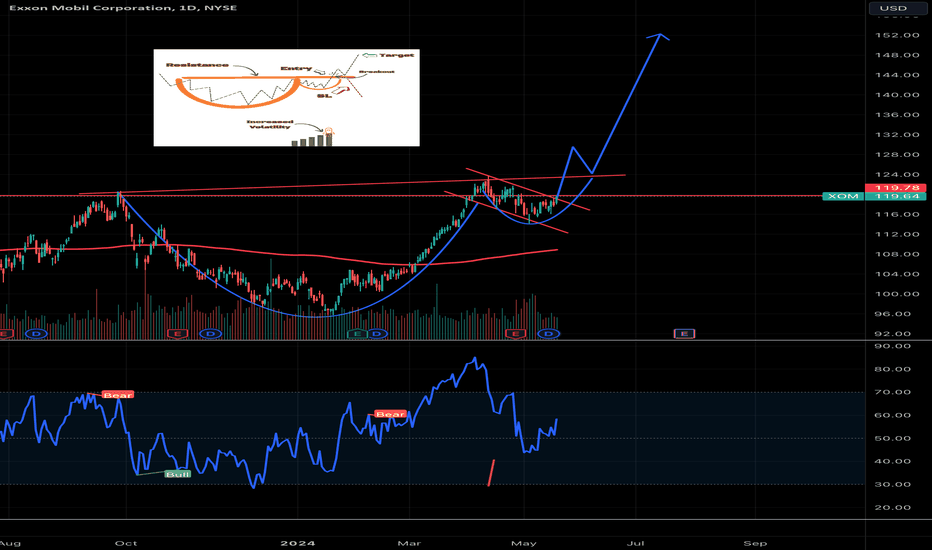Open the red earnings marker just before May
Image resolution: width=932 pixels, height=550 pixels.
[x=515, y=334]
